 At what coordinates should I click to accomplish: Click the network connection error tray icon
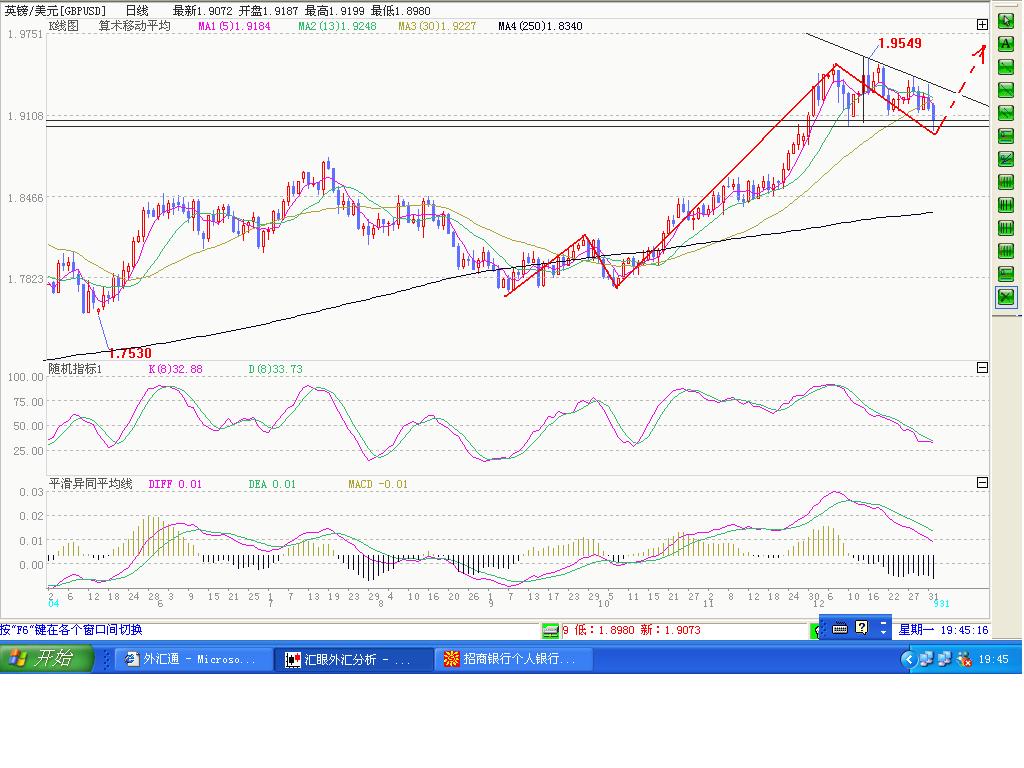(x=965, y=659)
